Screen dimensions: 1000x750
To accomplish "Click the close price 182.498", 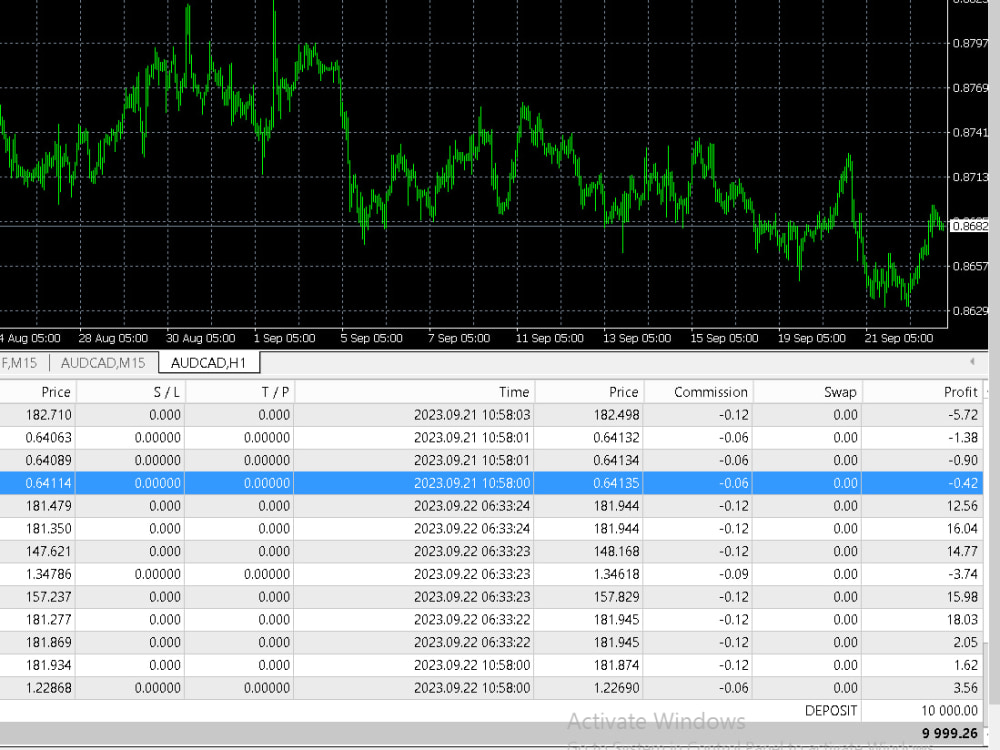I will (616, 415).
